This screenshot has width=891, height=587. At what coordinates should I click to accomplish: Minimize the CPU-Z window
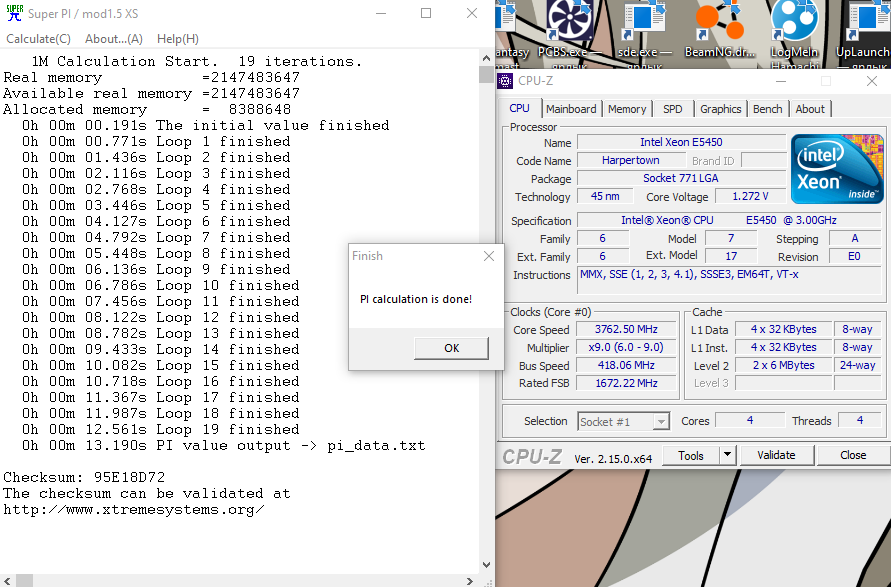(x=781, y=81)
